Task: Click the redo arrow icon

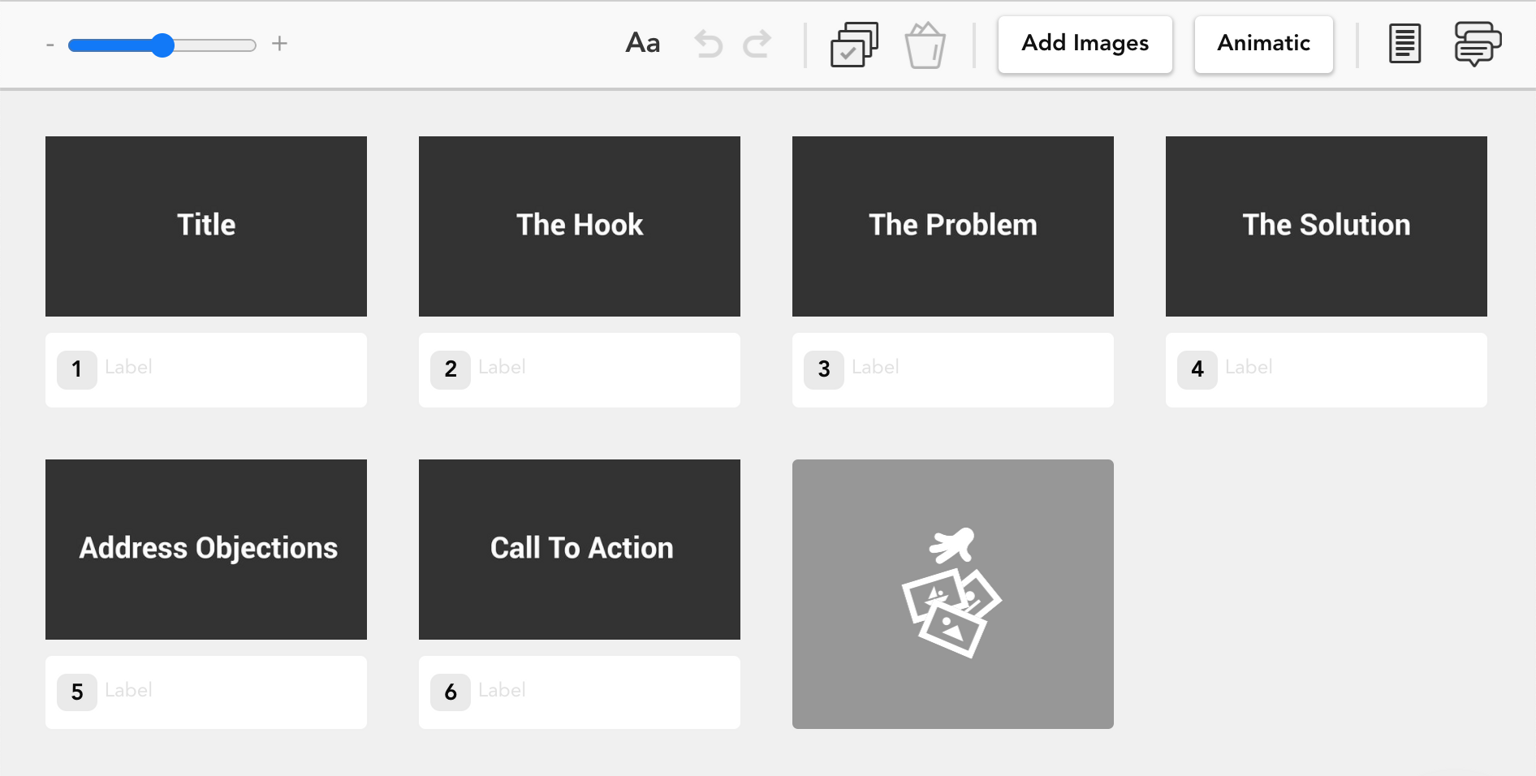Action: (x=757, y=44)
